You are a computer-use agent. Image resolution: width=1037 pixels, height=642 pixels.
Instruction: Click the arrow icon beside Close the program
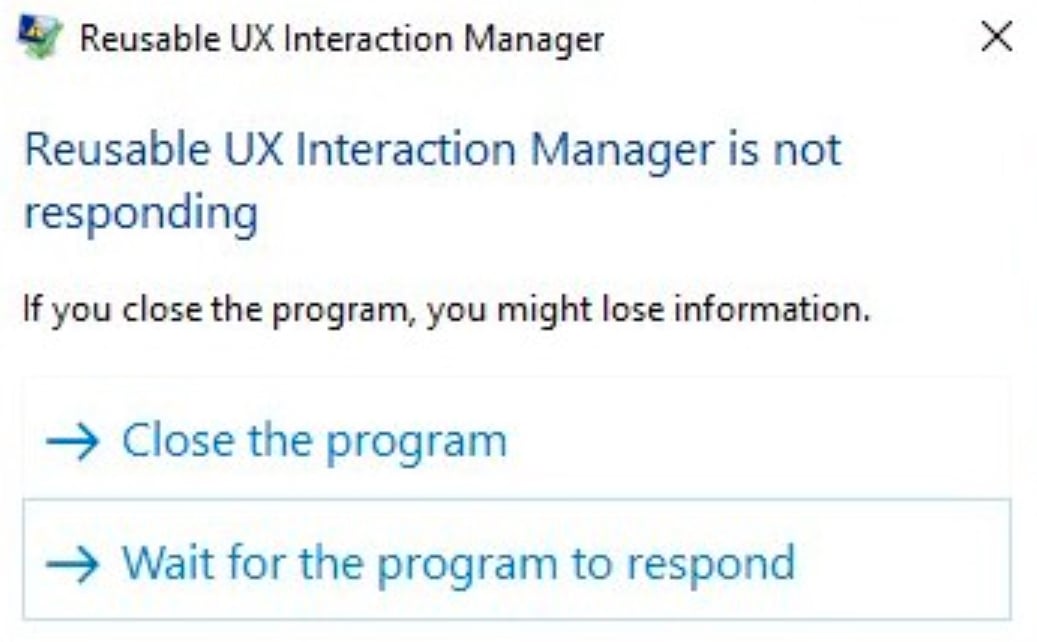pos(73,441)
